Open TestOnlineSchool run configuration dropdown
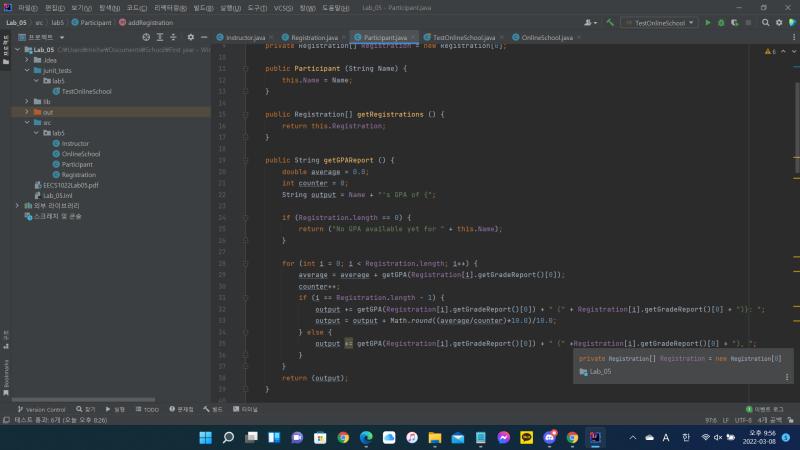 click(660, 22)
